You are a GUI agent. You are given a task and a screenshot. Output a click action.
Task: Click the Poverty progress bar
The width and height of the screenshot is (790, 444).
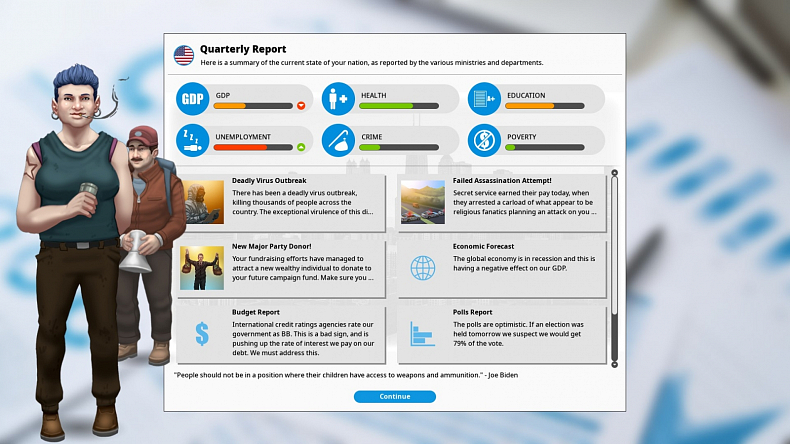click(545, 147)
